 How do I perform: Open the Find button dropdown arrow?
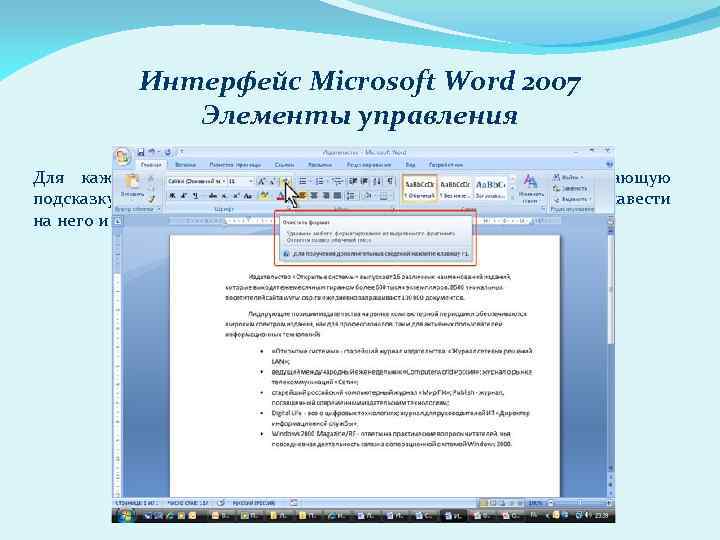point(582,177)
